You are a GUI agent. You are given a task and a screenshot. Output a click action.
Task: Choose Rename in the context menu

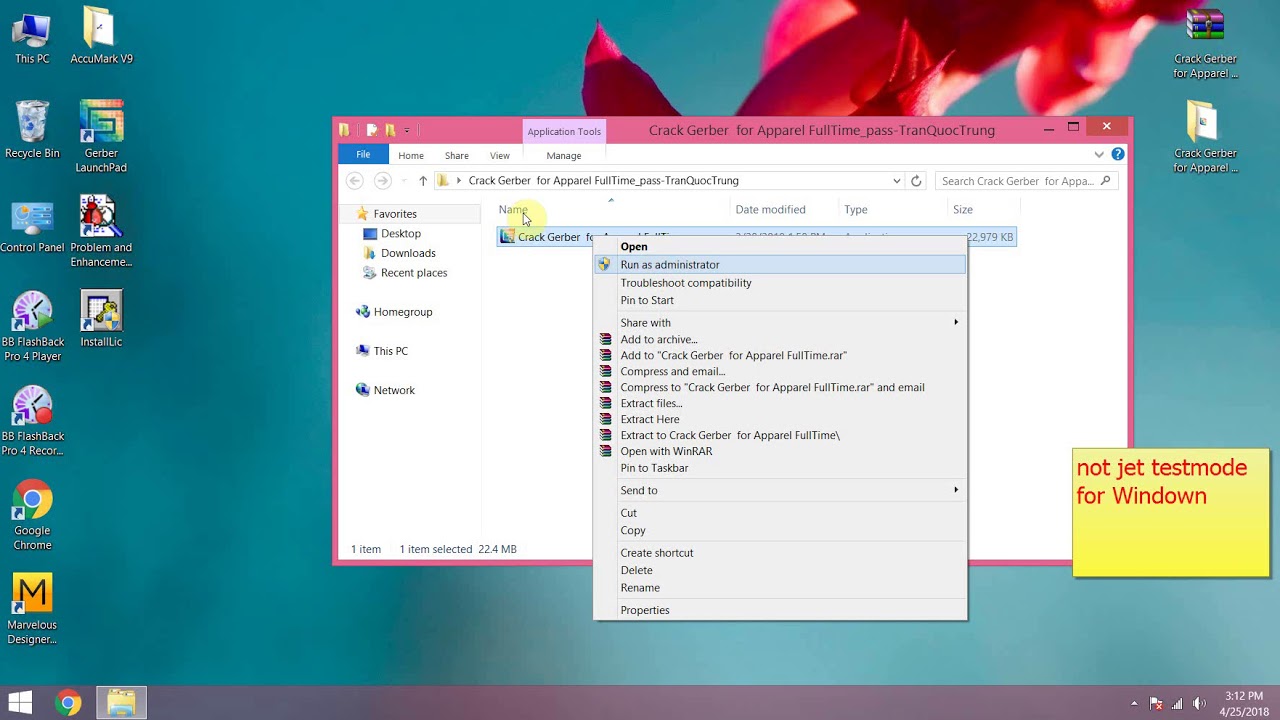780,587
